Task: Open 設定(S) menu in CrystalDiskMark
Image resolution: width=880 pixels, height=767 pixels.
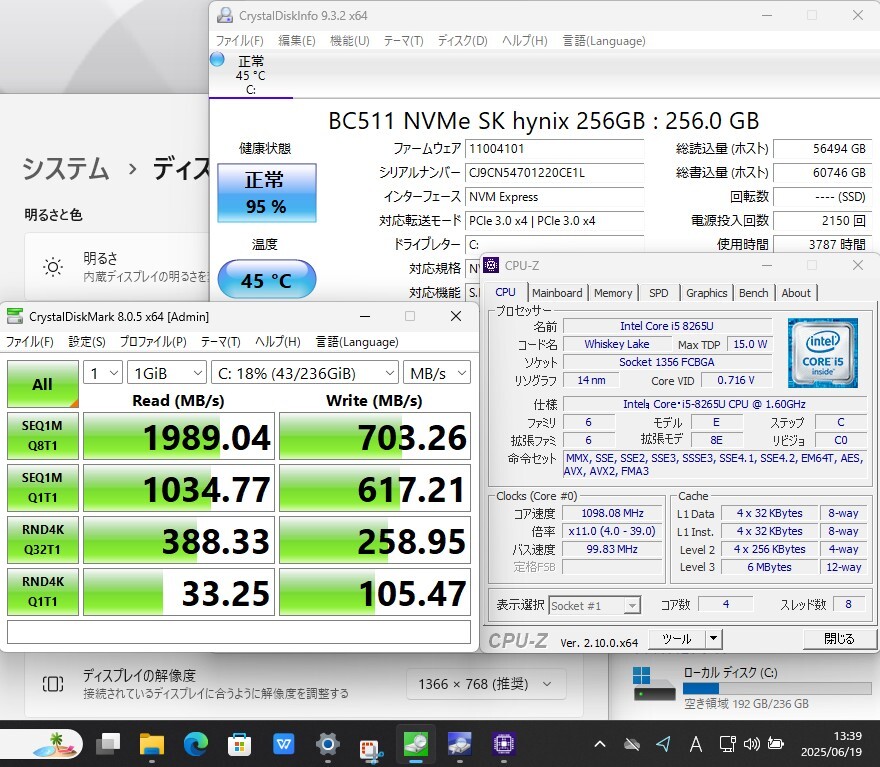Action: click(x=87, y=342)
